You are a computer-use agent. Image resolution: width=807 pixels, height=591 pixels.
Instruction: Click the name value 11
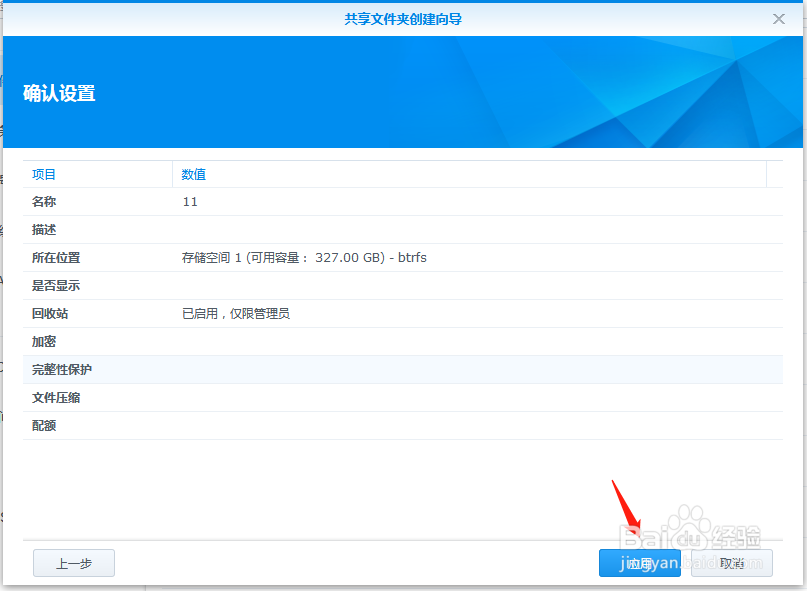point(190,202)
